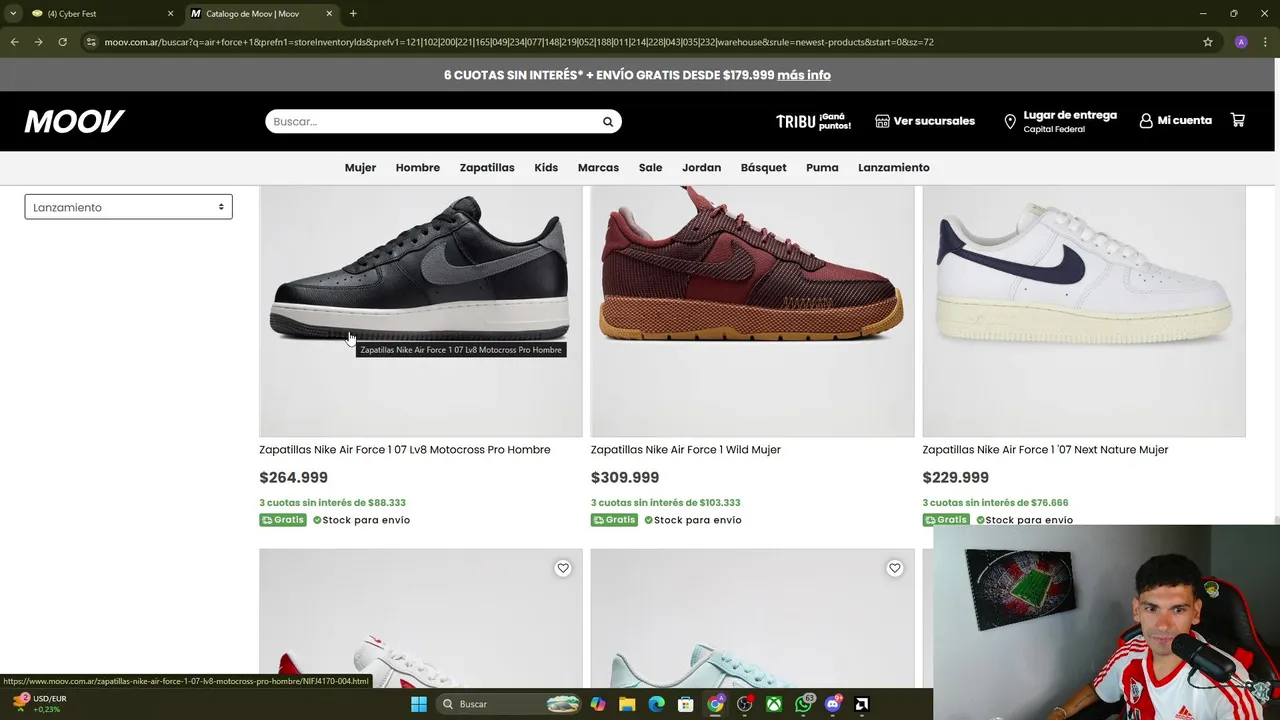Open Discord from the taskbar
This screenshot has height=720, width=1280.
833,704
